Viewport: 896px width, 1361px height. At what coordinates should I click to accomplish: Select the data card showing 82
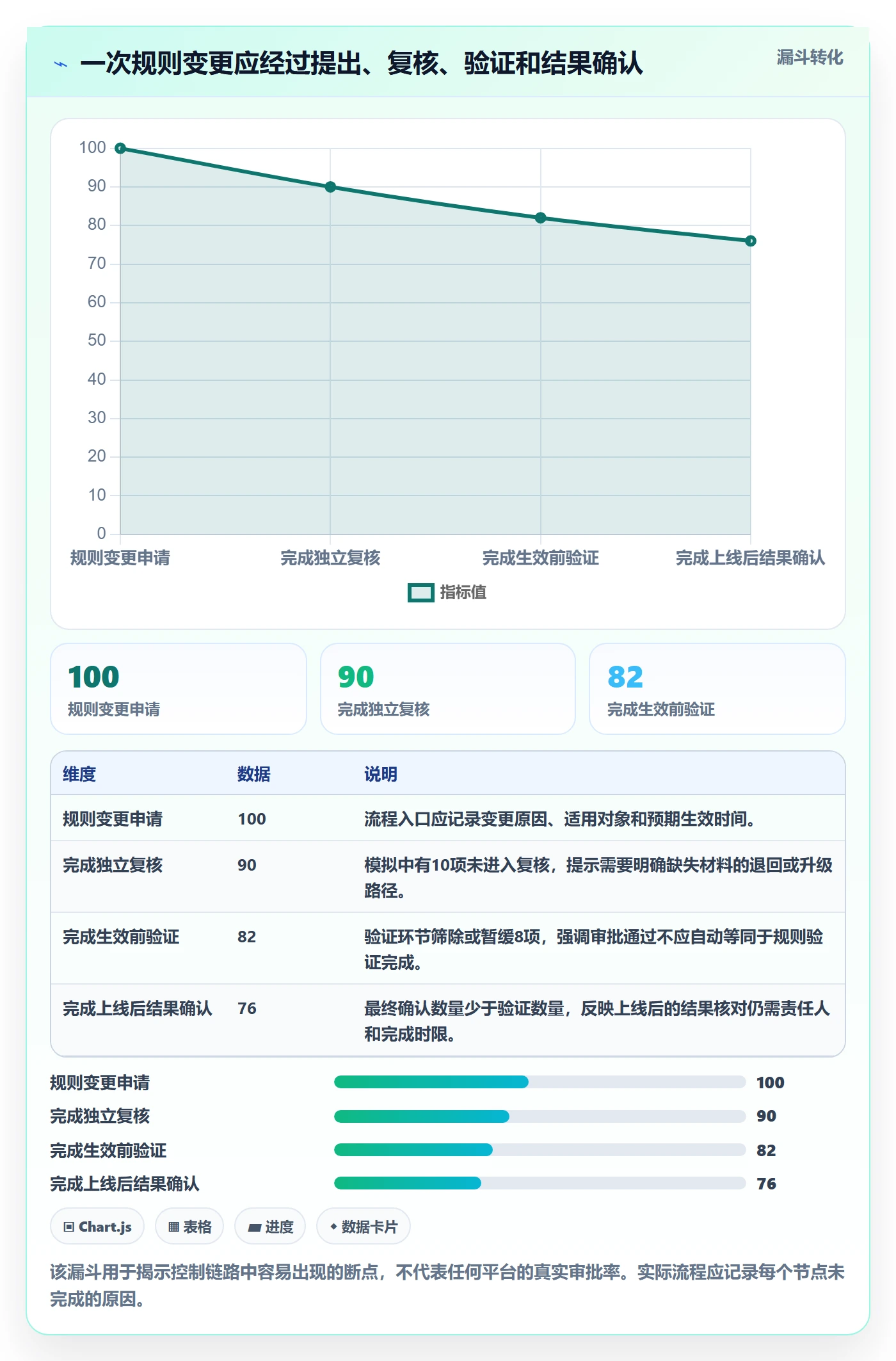pyautogui.click(x=717, y=689)
